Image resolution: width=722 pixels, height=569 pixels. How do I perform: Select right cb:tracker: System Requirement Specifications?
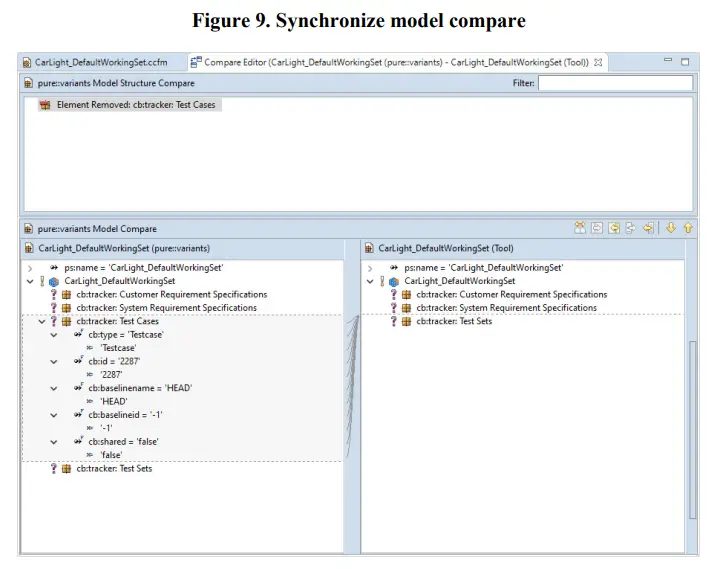coord(507,308)
